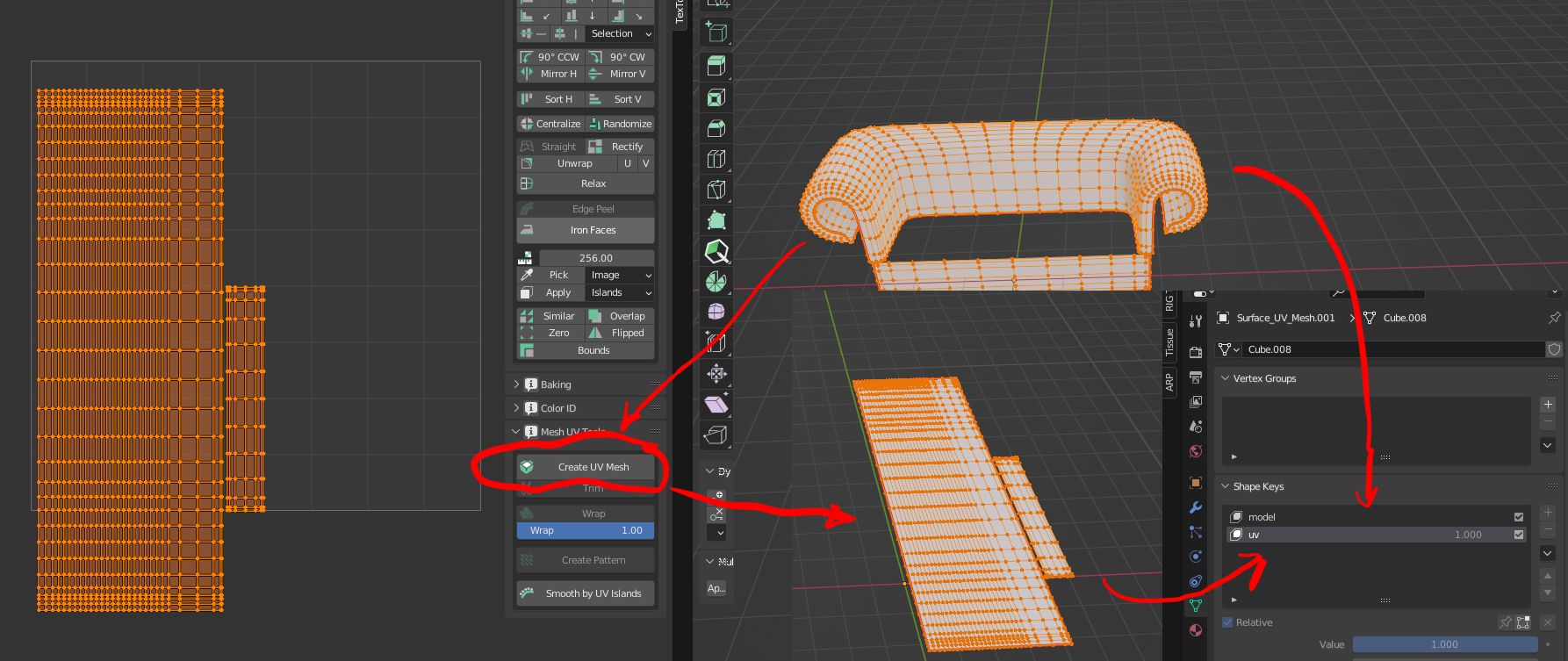Toggle the uv shape key checkbox
Viewport: 1568px width, 661px height.
coord(1519,535)
